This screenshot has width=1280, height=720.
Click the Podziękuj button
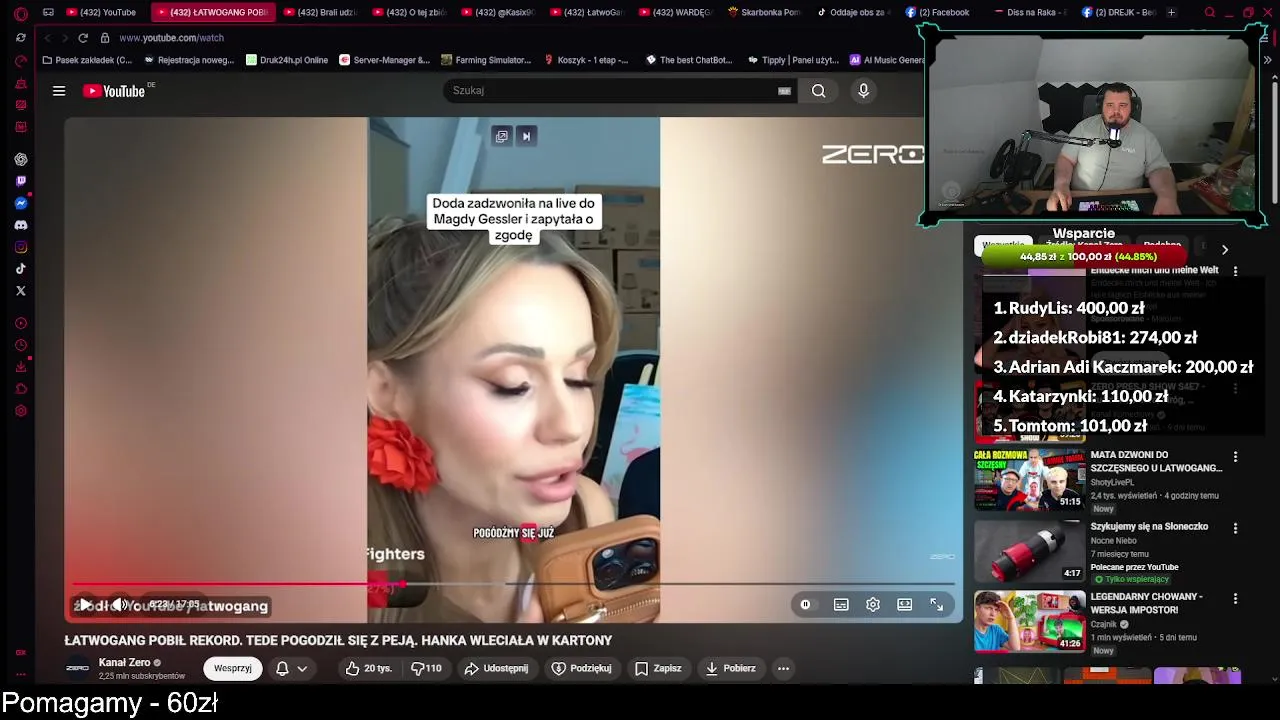coord(581,668)
